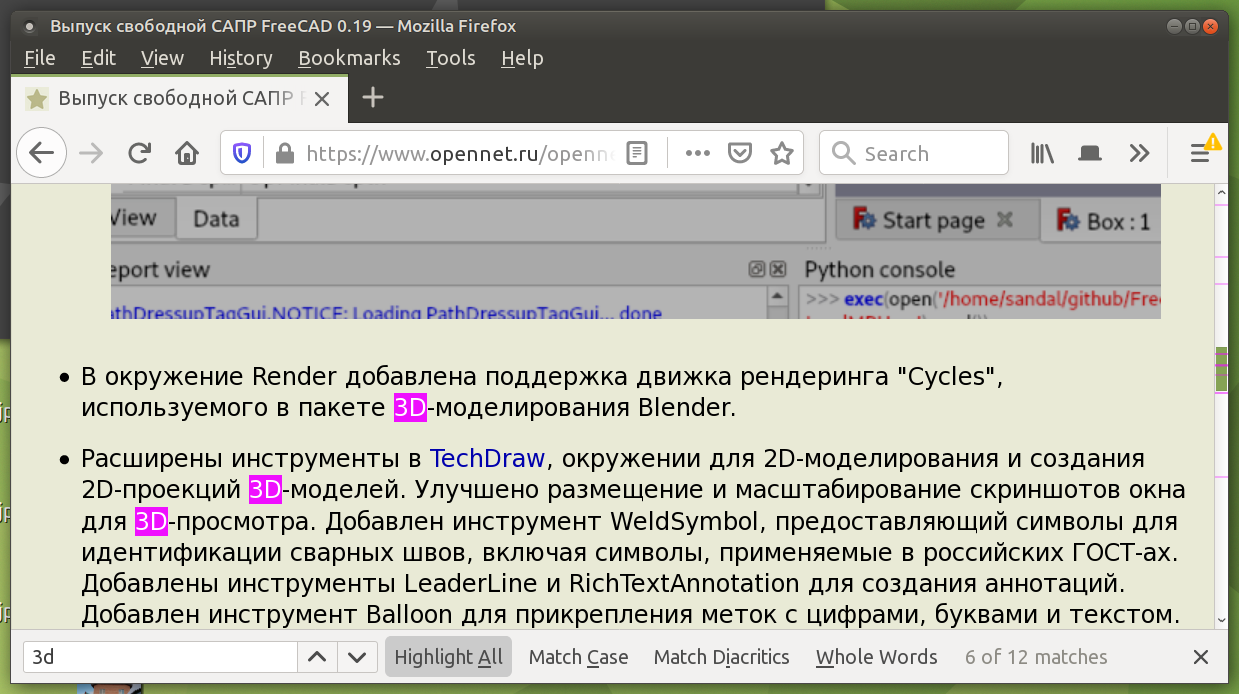Click the forward navigation arrow
1239x694 pixels.
tap(91, 153)
